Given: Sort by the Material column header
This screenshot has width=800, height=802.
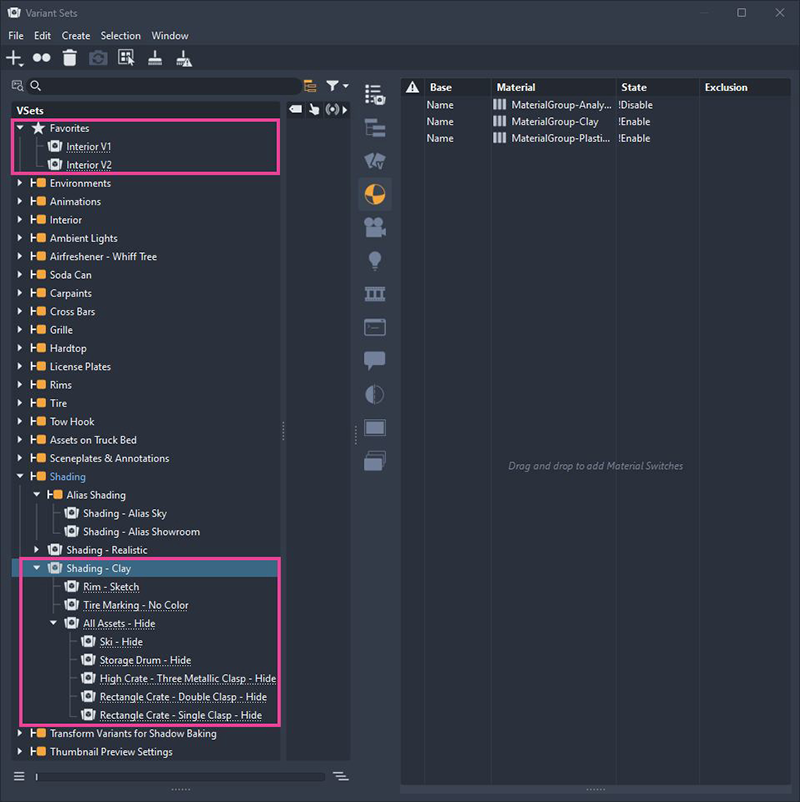Looking at the screenshot, I should [x=553, y=87].
